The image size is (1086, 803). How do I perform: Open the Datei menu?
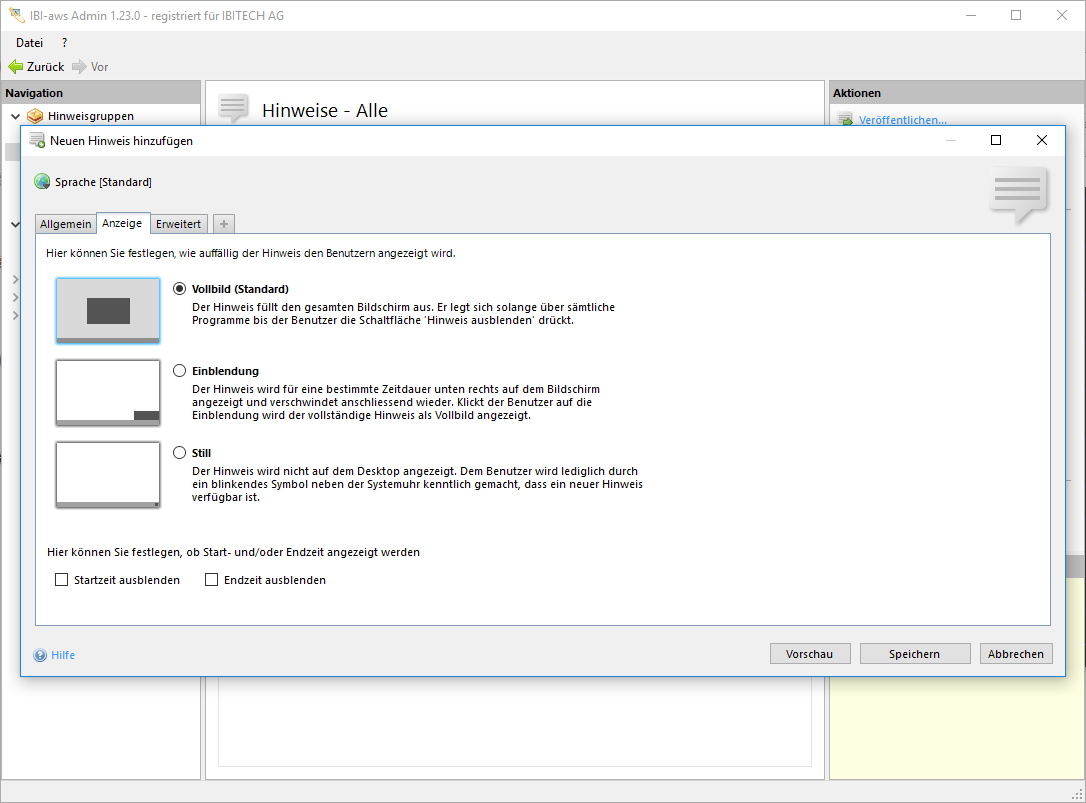[29, 43]
